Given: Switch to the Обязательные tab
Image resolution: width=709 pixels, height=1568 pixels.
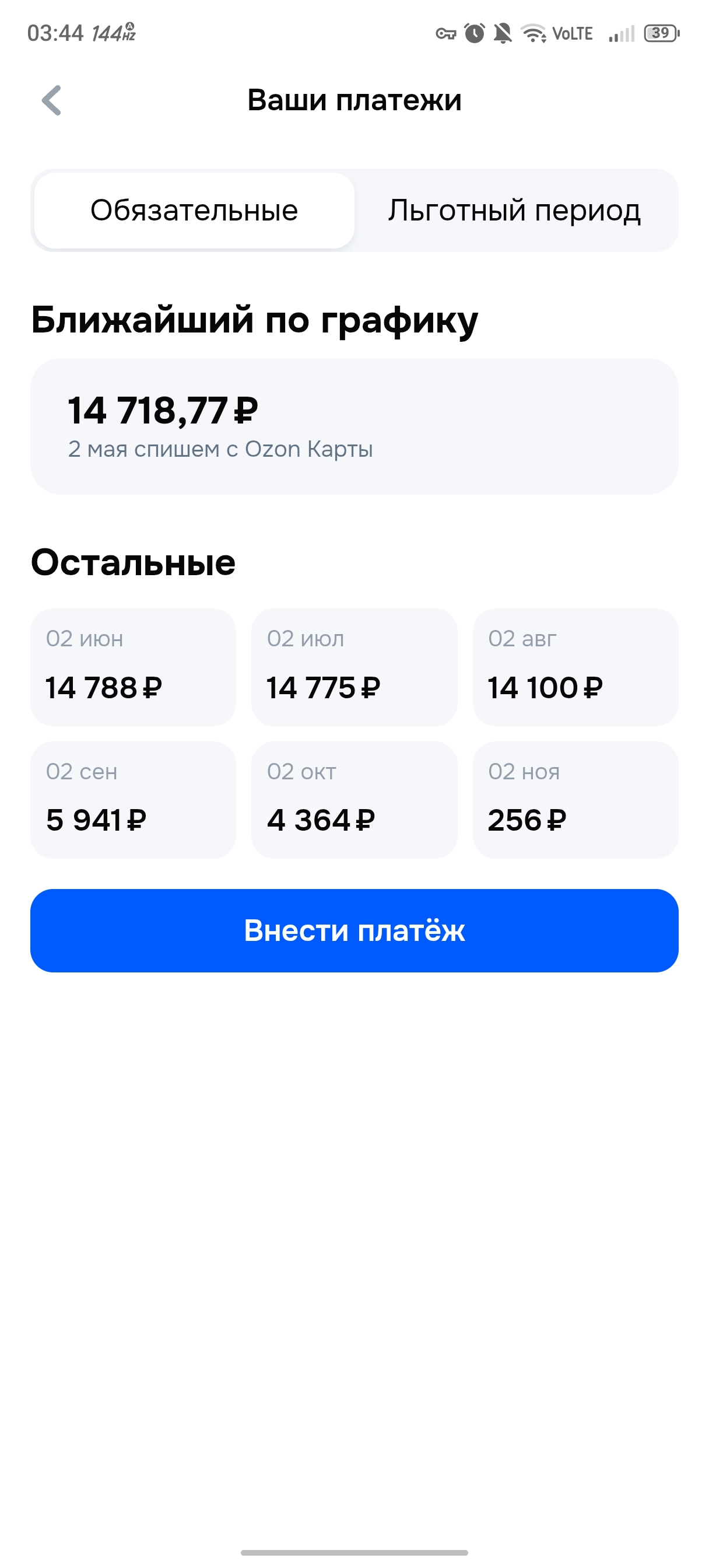Looking at the screenshot, I should 194,211.
